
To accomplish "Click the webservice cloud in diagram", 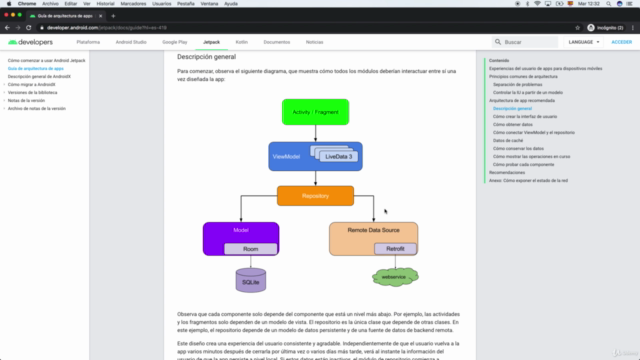I will (395, 277).
